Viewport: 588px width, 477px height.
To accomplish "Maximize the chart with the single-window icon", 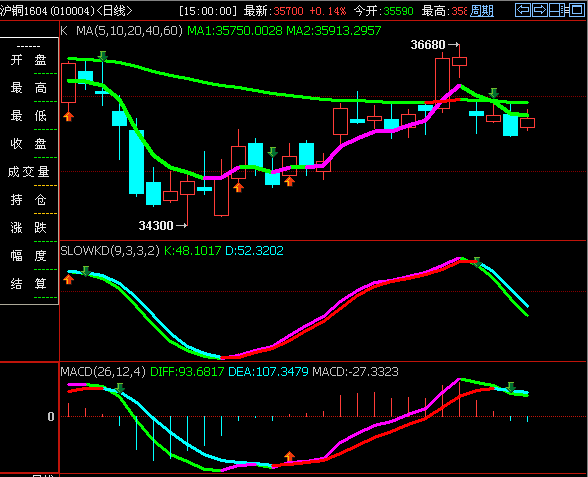I will point(576,10).
